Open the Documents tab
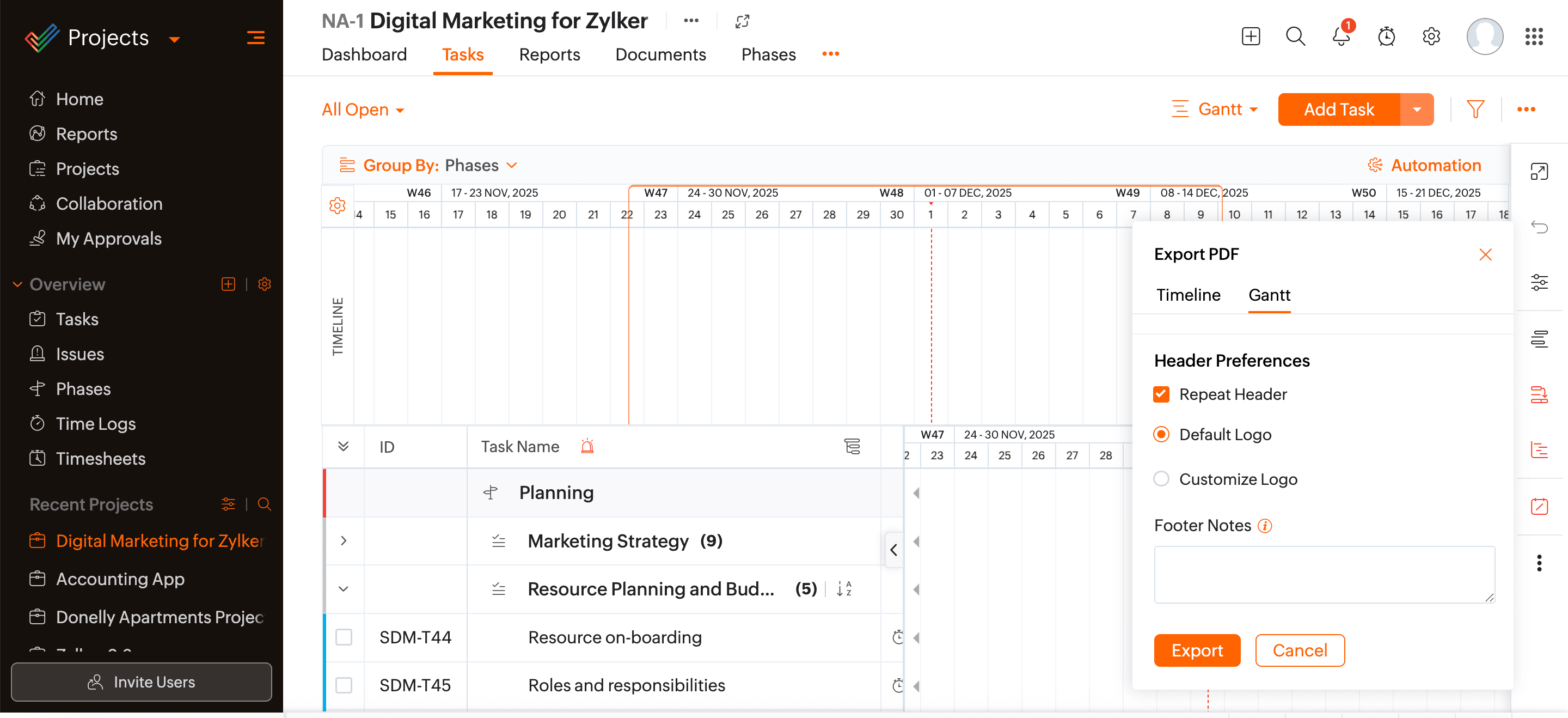1568x718 pixels. click(660, 55)
